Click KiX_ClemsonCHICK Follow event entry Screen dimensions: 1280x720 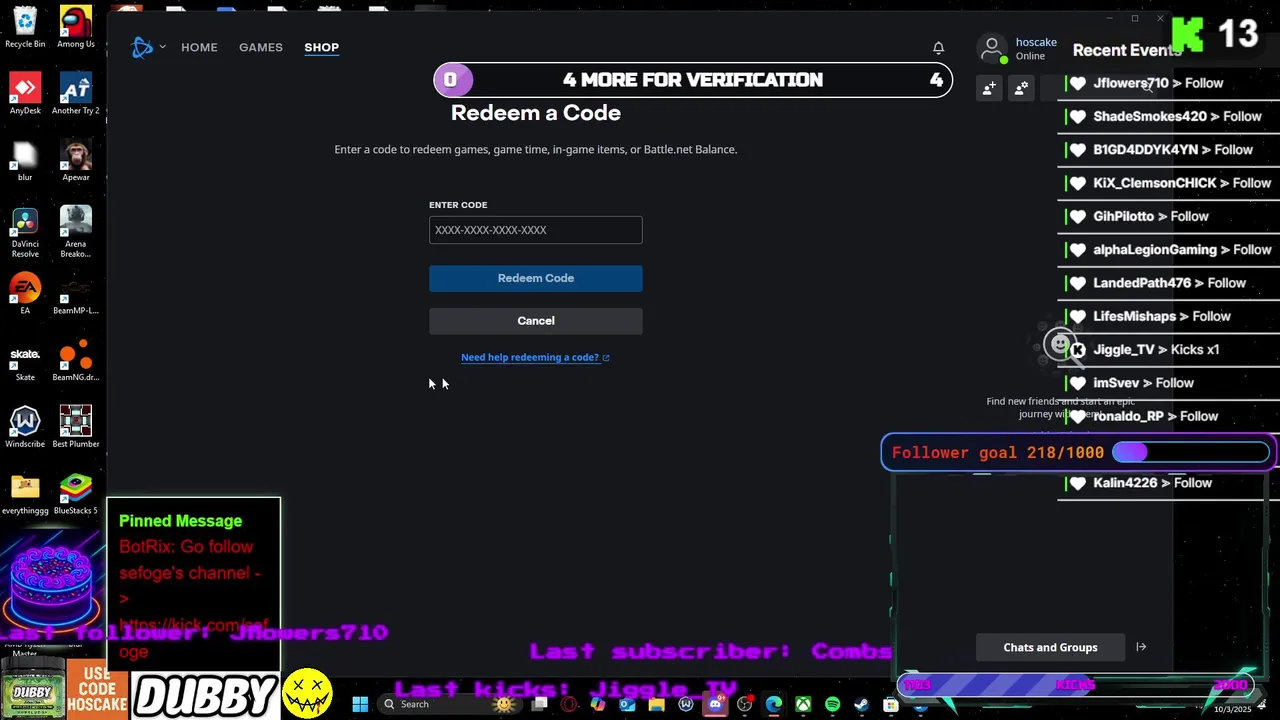[x=1170, y=183]
